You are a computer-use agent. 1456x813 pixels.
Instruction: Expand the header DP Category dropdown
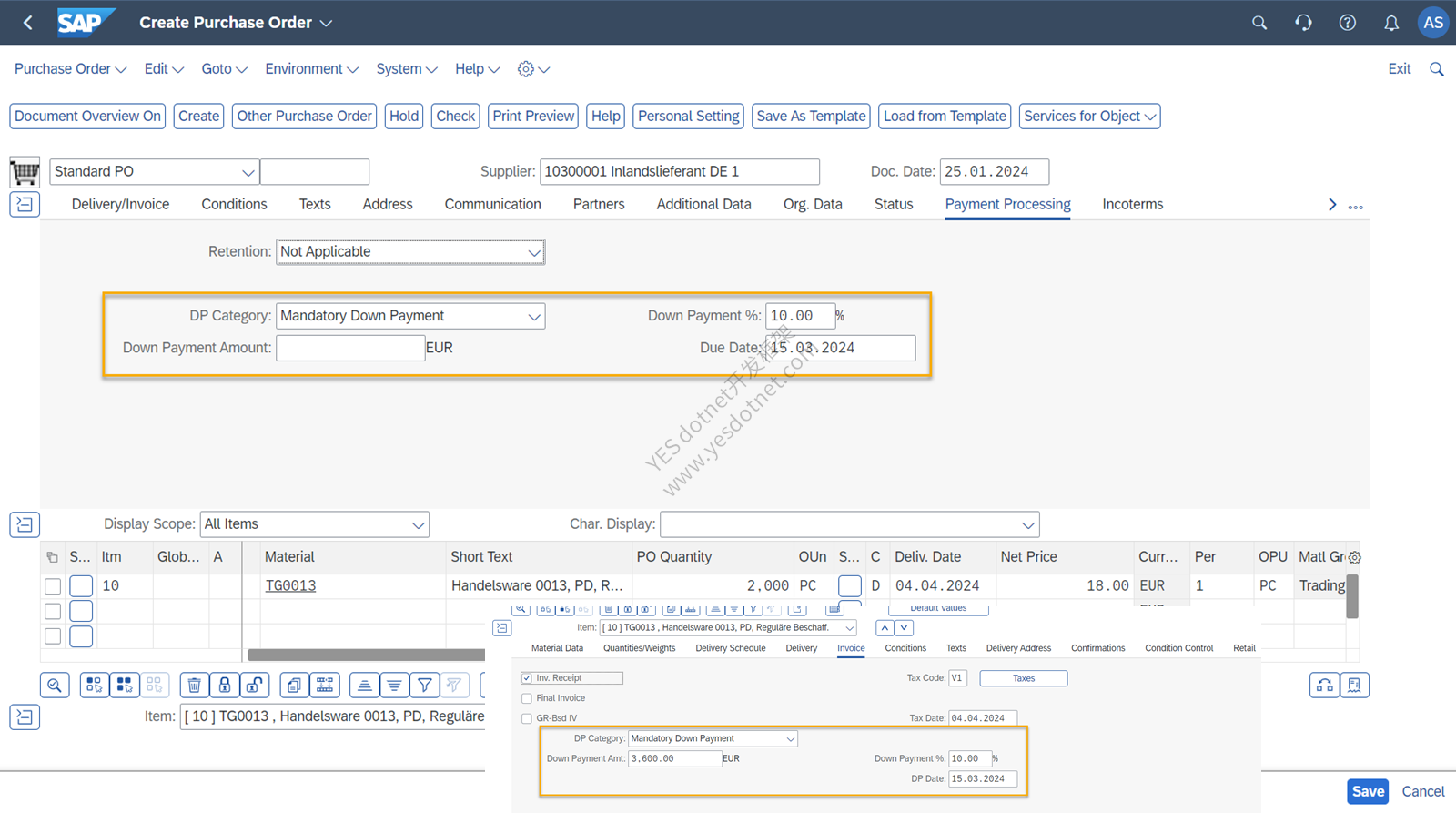click(410, 316)
